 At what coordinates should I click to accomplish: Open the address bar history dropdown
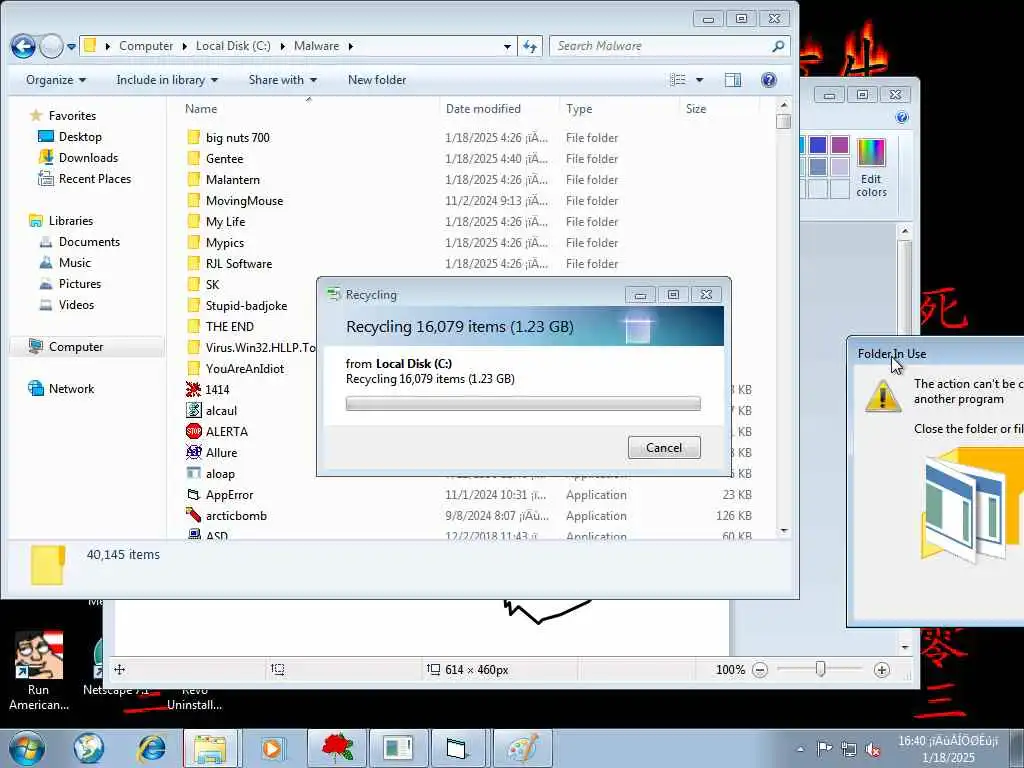[507, 46]
